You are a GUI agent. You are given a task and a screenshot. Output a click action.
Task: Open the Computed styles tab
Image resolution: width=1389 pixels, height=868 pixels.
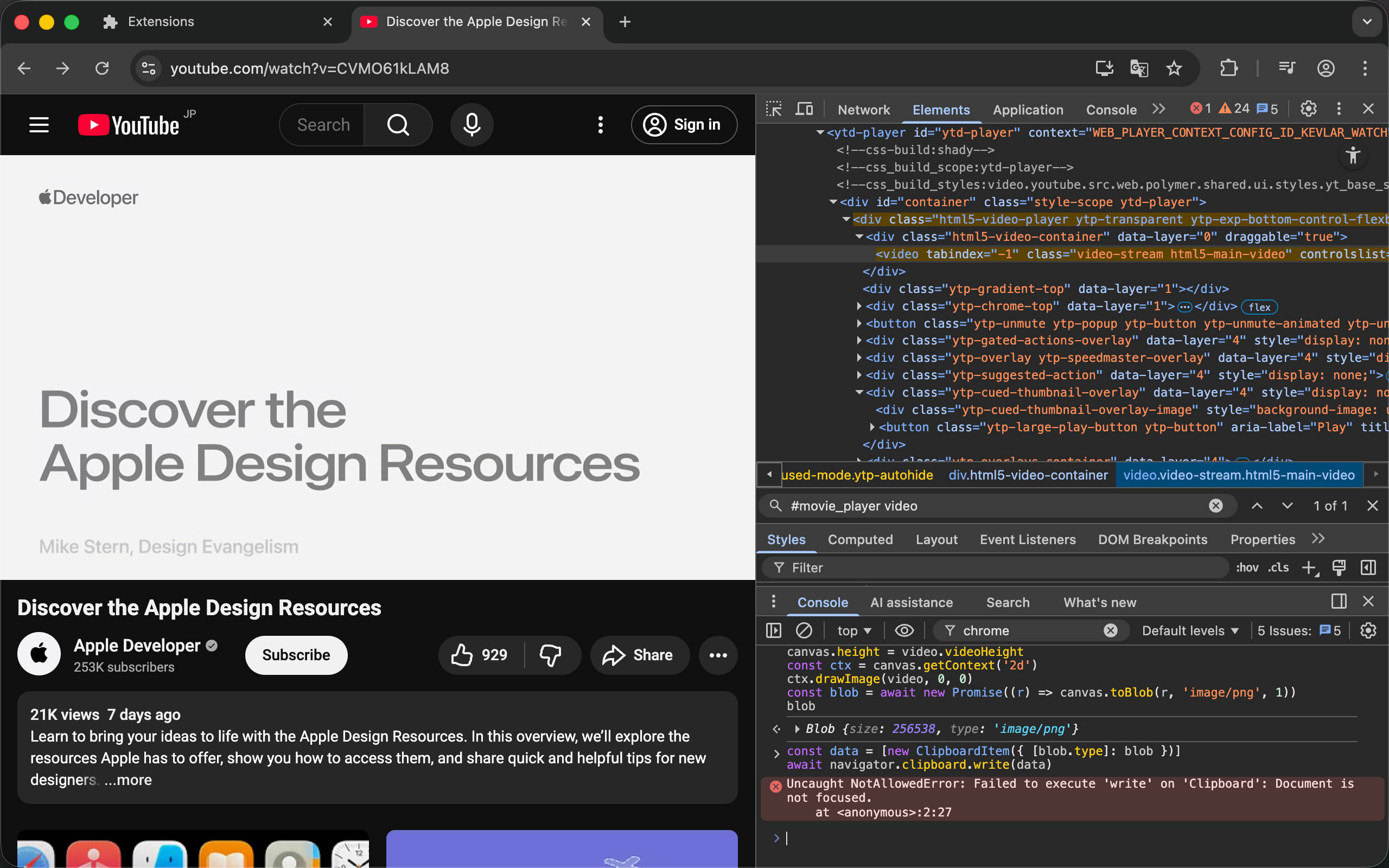coord(860,540)
